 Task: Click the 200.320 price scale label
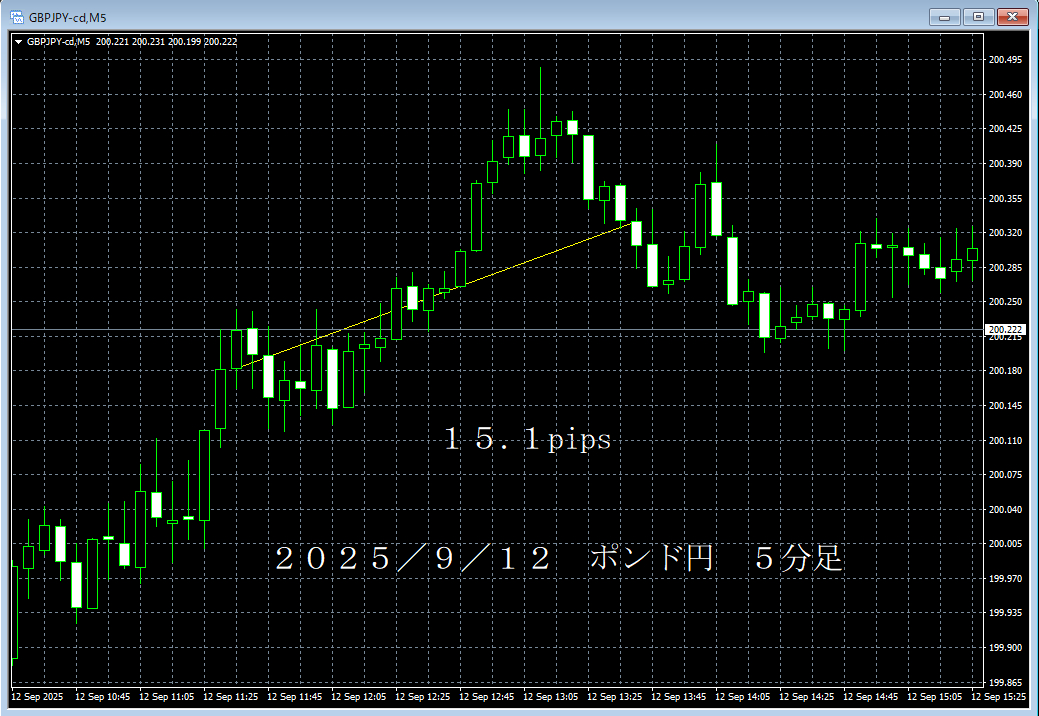pos(1004,233)
